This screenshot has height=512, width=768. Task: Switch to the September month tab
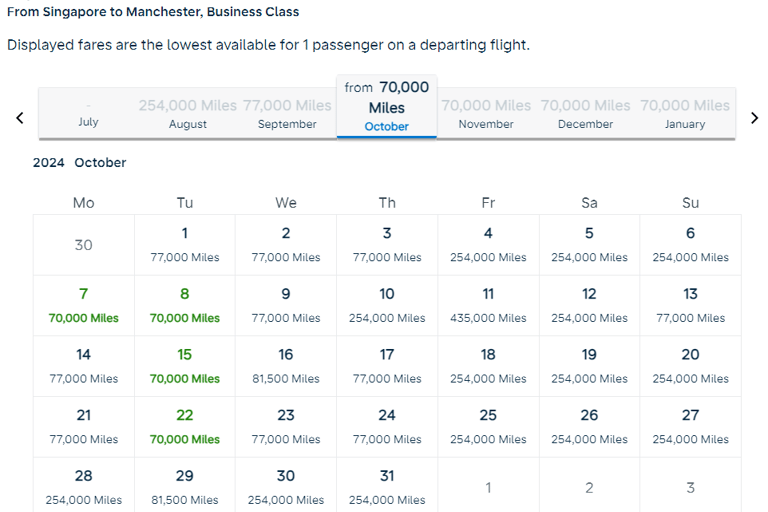point(287,113)
